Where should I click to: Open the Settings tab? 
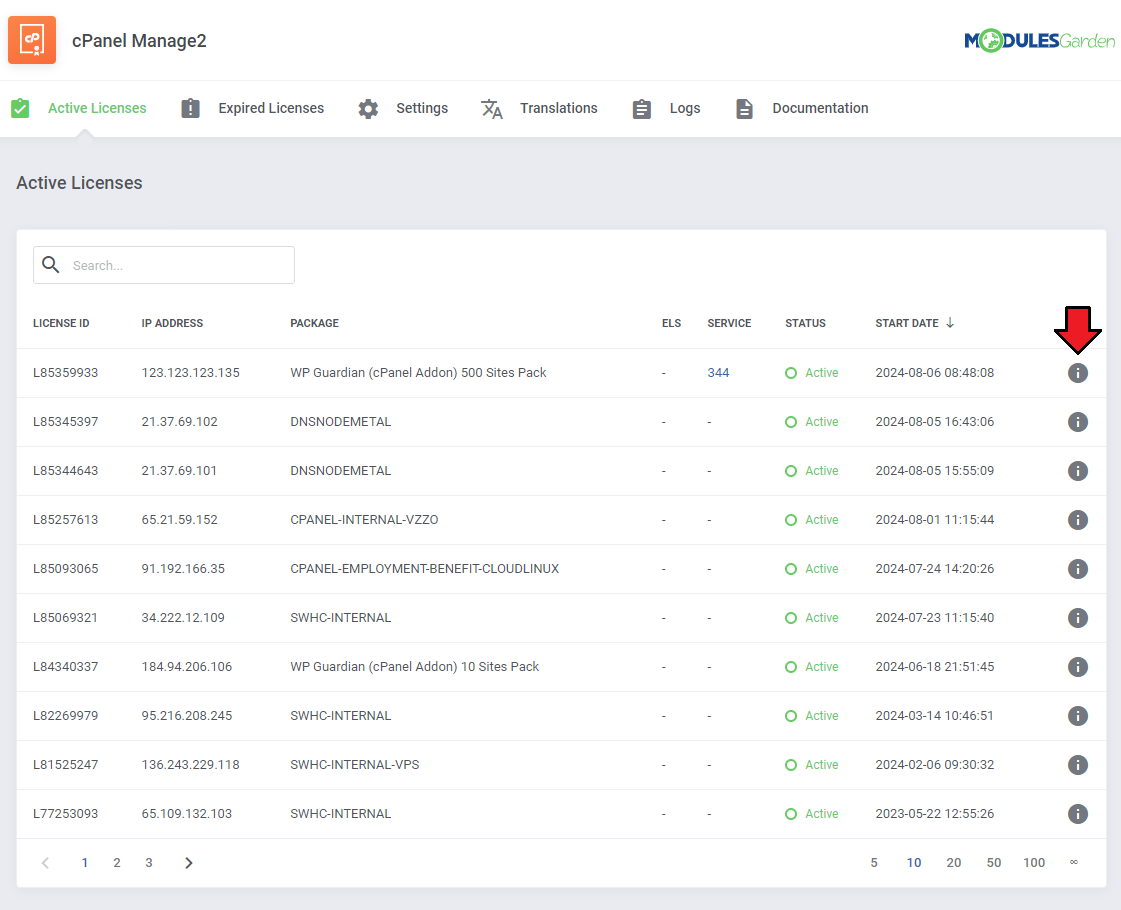click(422, 108)
